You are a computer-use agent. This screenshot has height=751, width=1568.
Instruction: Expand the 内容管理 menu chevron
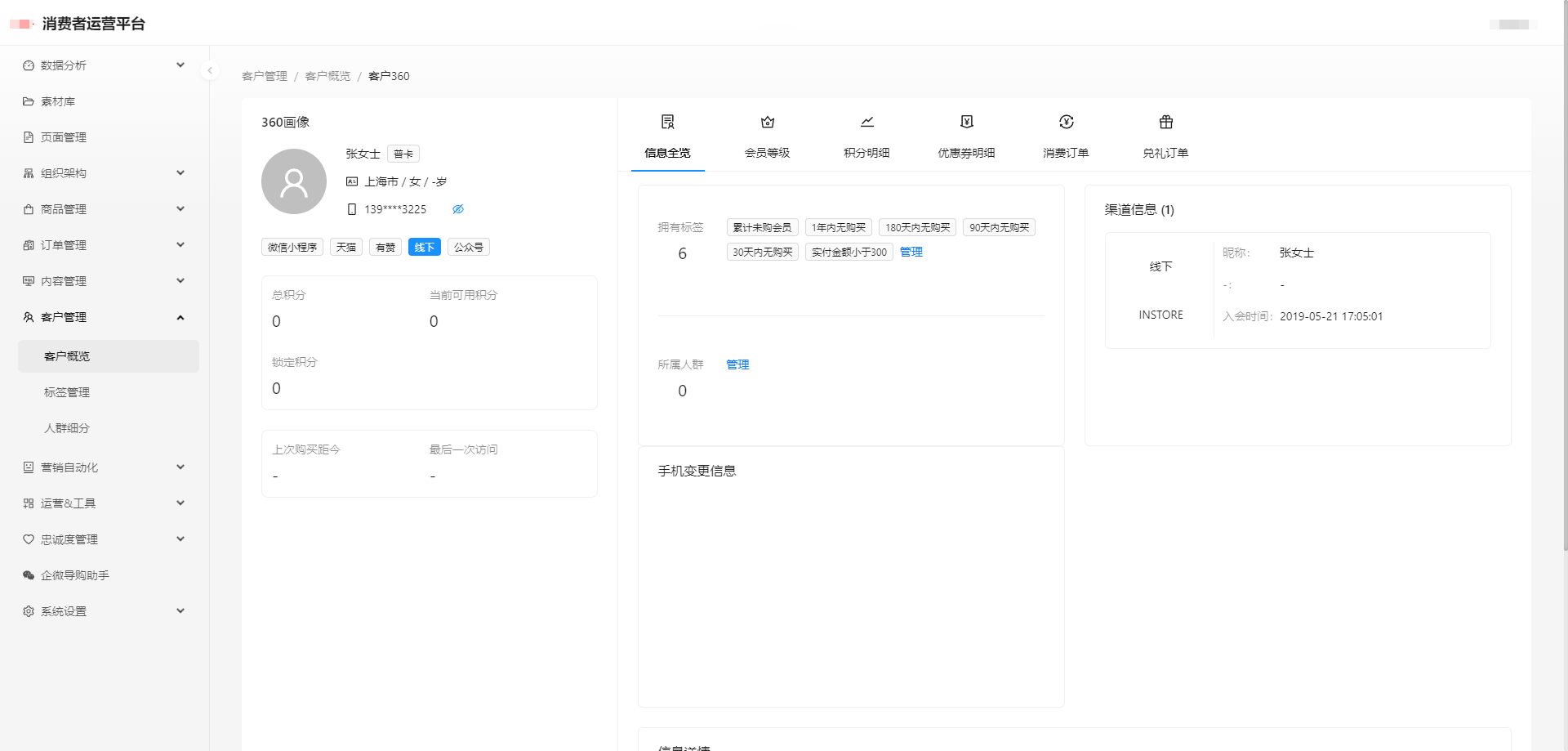point(180,281)
